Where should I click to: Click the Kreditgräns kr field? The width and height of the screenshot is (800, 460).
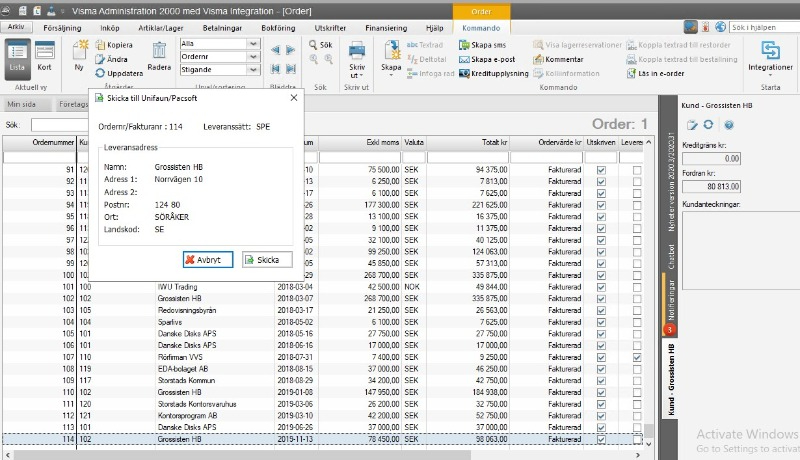click(x=711, y=159)
